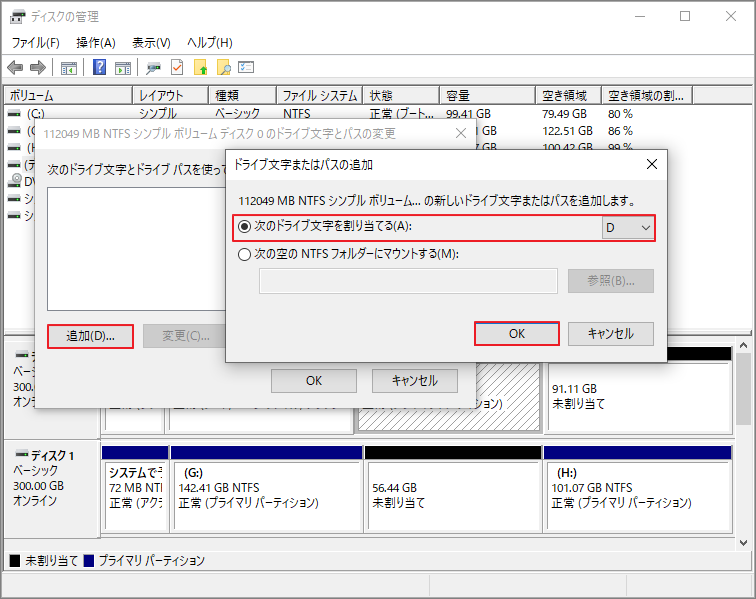756x599 pixels.
Task: Click the ディスク 1 label
Action: [52, 455]
